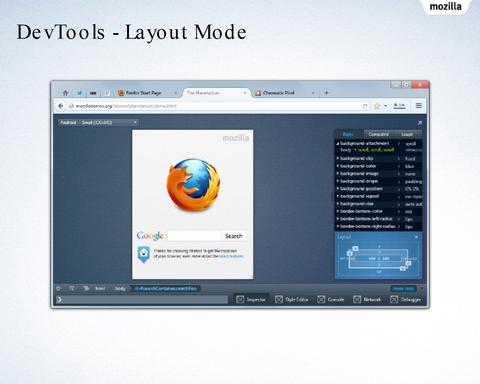Click the command line prompt arrow icon
This screenshot has width=480, height=384.
coord(59,300)
